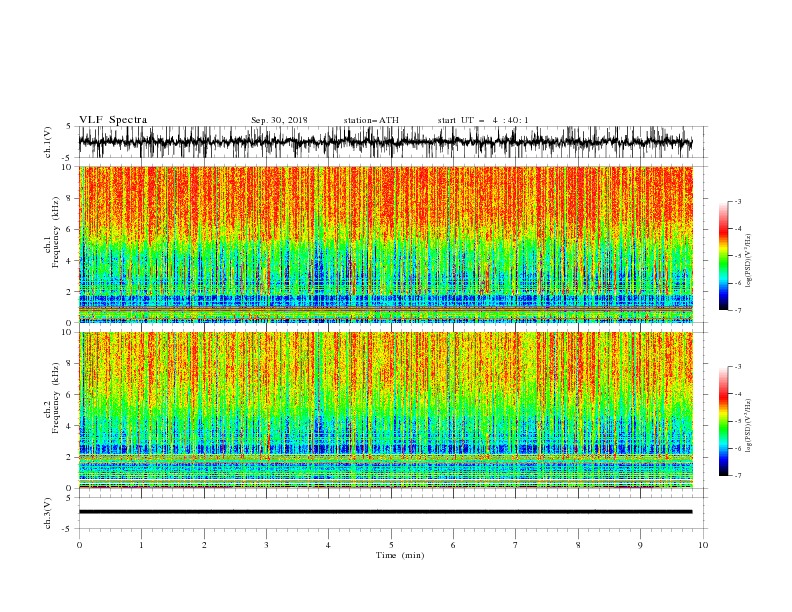Select the "Time (min)" x-axis label
This screenshot has width=792, height=612.
(400, 555)
